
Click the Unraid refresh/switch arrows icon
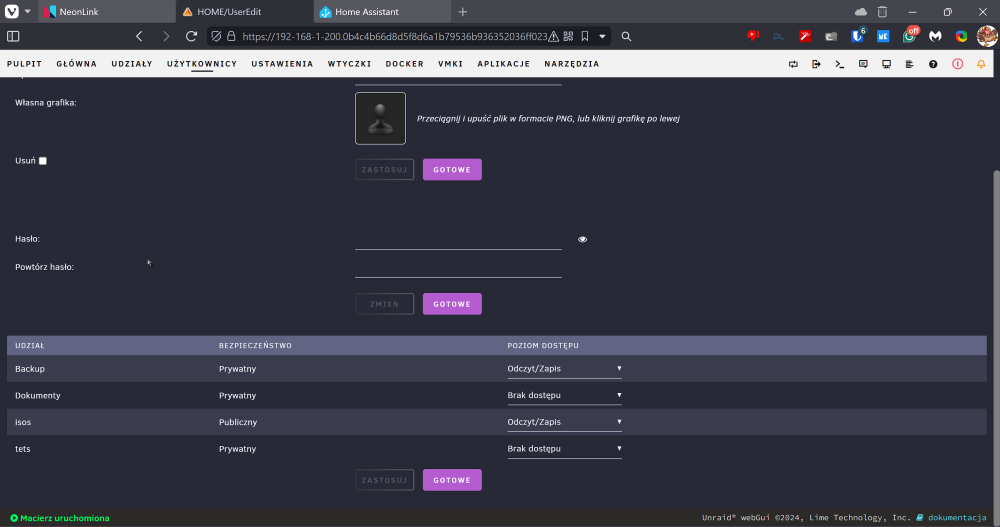[x=793, y=64]
